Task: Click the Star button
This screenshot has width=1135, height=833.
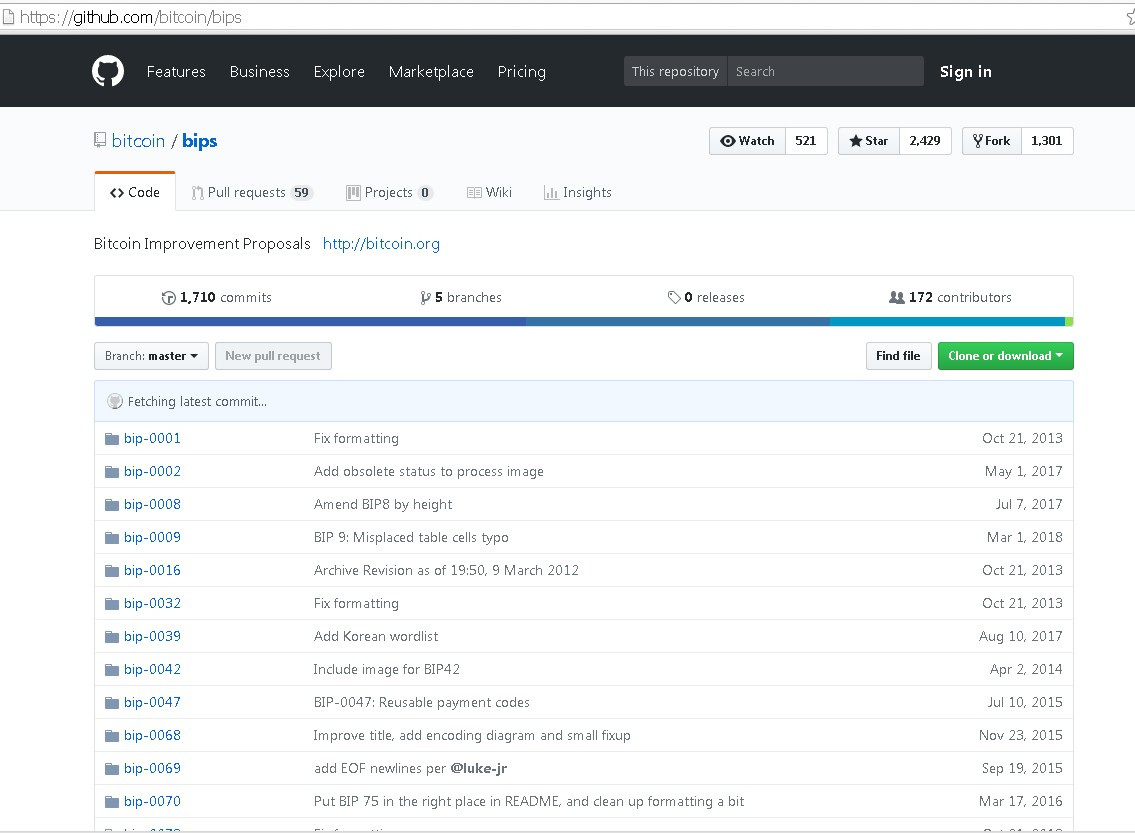Action: click(869, 141)
